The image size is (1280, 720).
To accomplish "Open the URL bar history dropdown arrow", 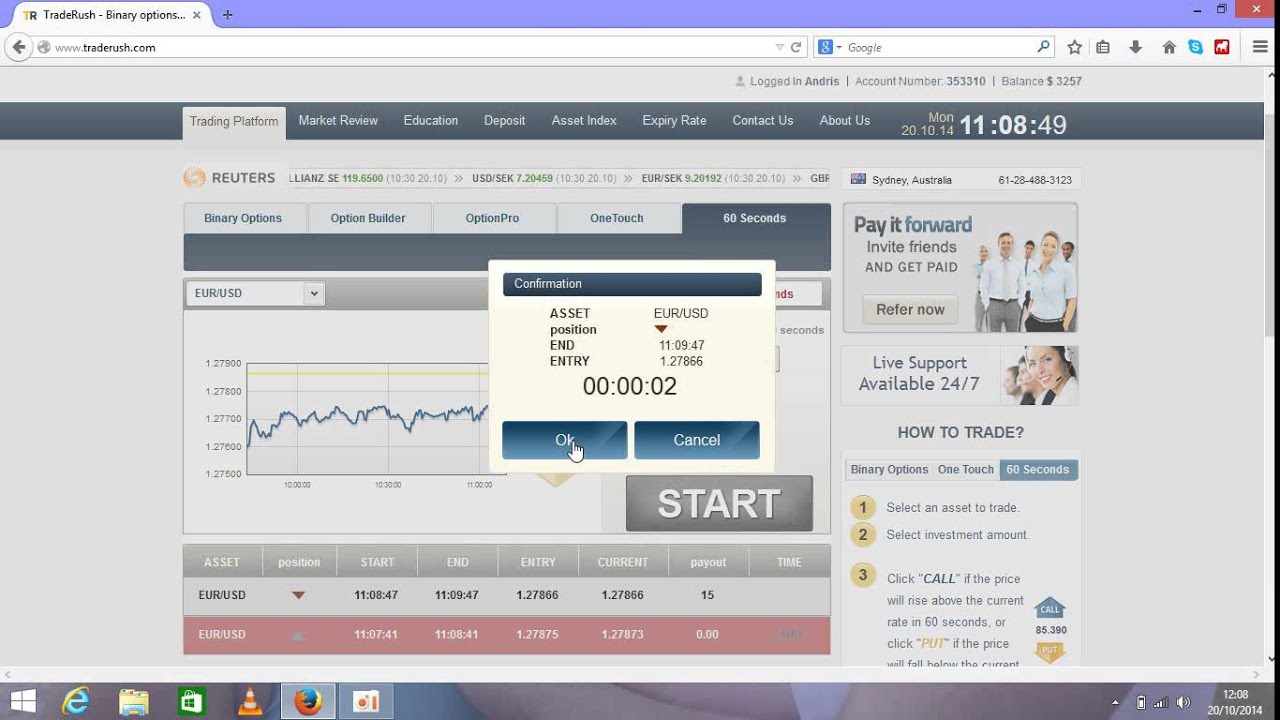I will tap(780, 47).
